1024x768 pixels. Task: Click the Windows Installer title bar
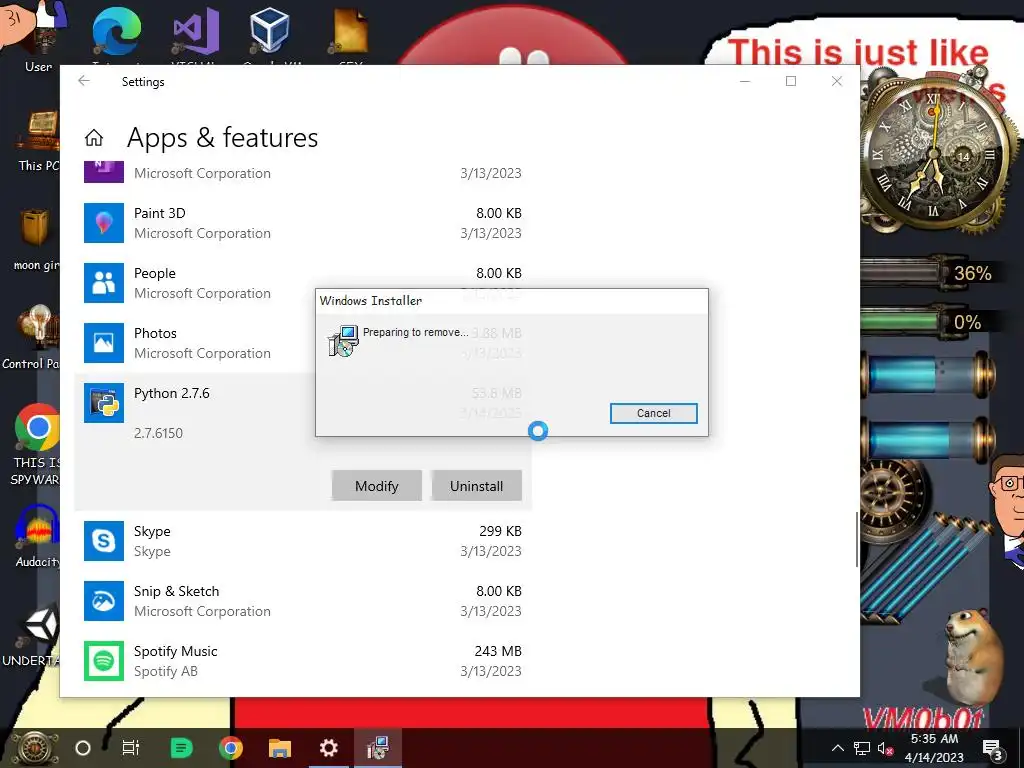(511, 300)
